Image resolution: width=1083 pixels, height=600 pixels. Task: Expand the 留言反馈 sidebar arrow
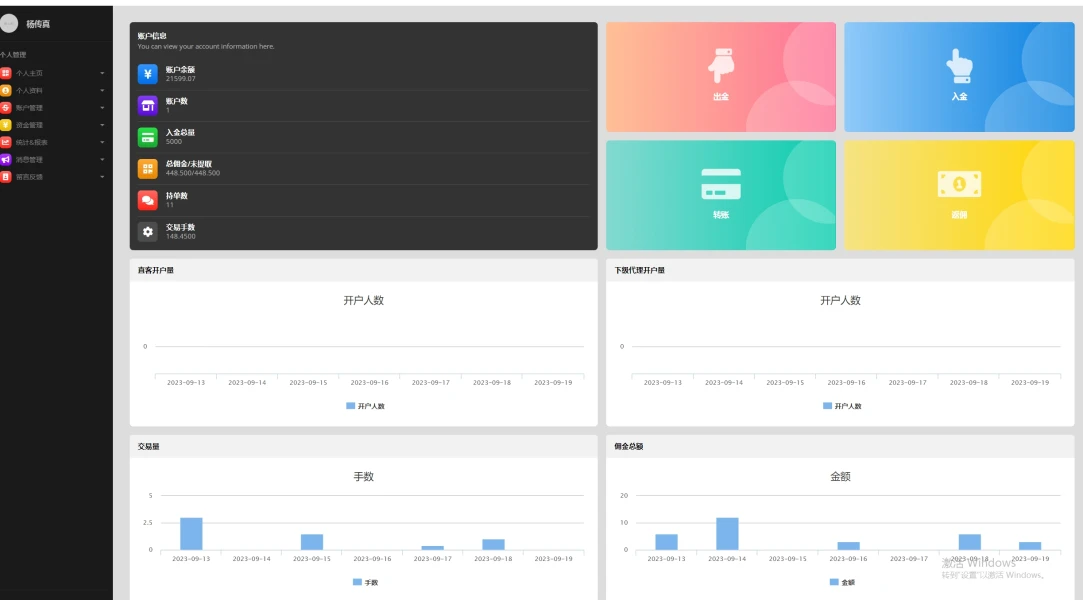pos(102,177)
